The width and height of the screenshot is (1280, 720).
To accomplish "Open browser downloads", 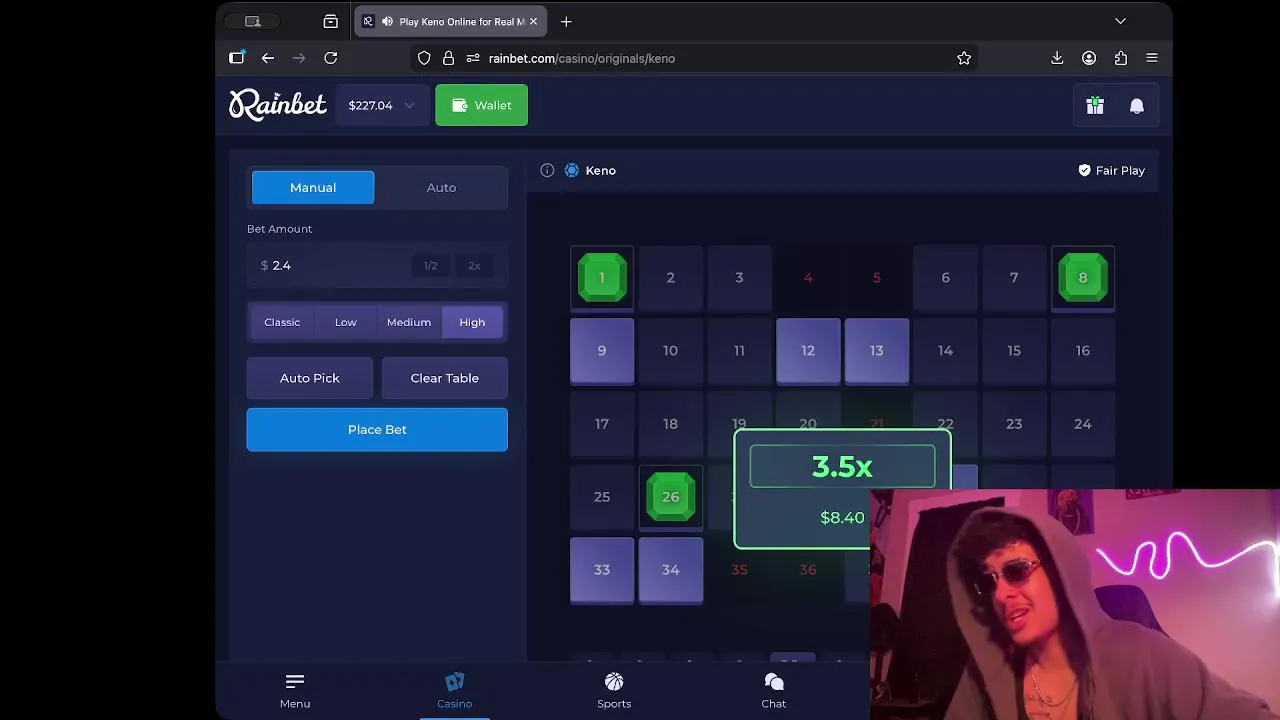I will 1057,58.
